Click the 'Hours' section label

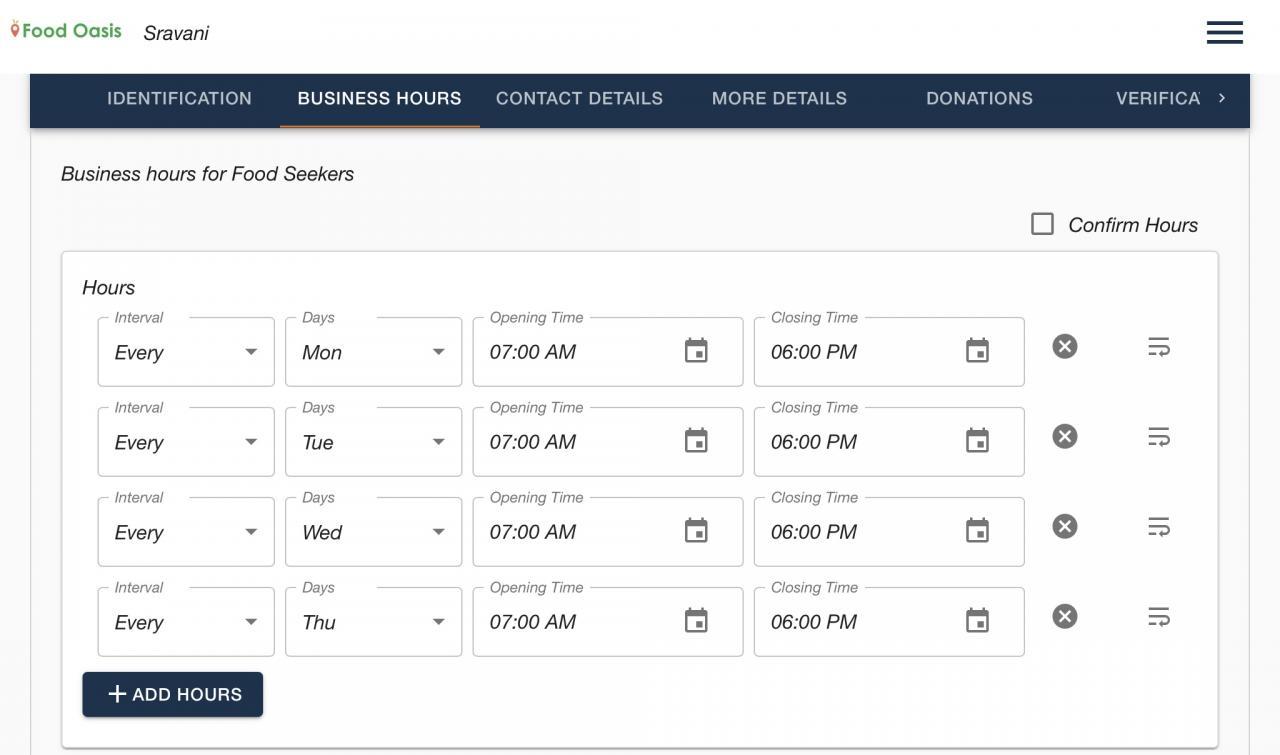click(x=108, y=288)
